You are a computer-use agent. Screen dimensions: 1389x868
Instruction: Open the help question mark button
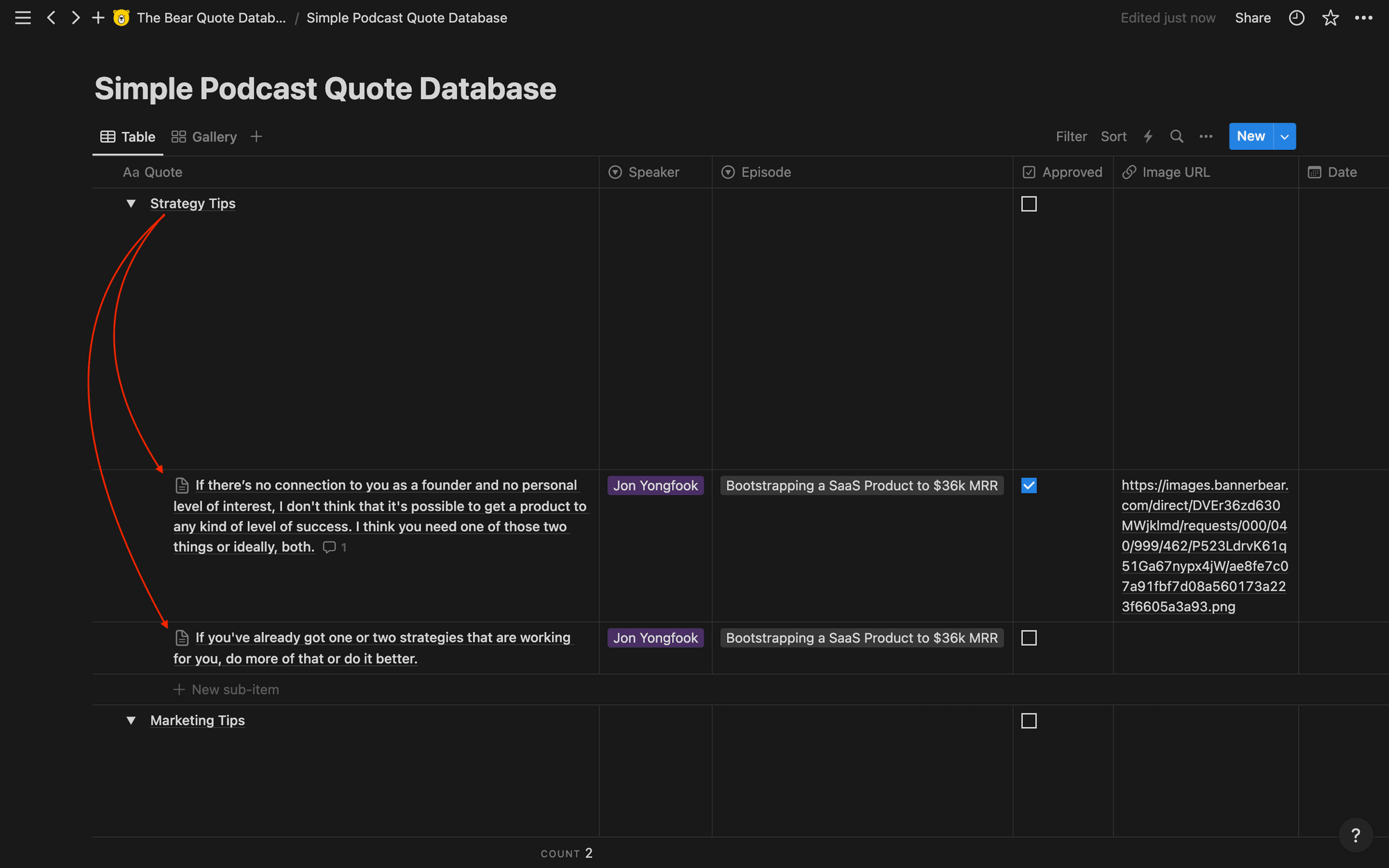(1355, 835)
